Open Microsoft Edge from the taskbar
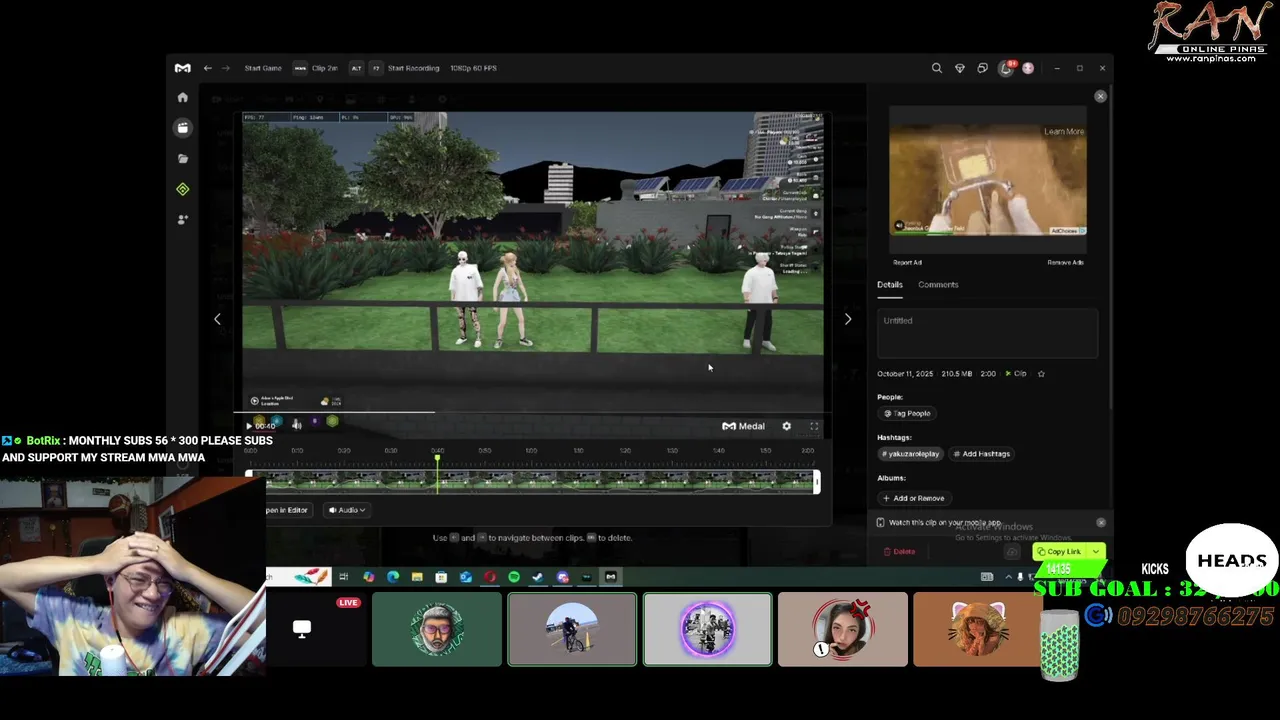This screenshot has width=1280, height=720. click(x=393, y=577)
